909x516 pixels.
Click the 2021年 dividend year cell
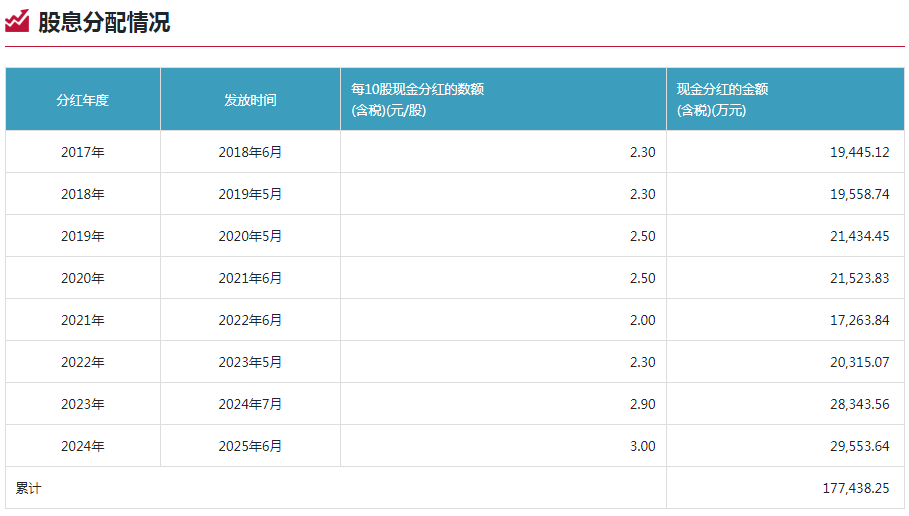(82, 320)
